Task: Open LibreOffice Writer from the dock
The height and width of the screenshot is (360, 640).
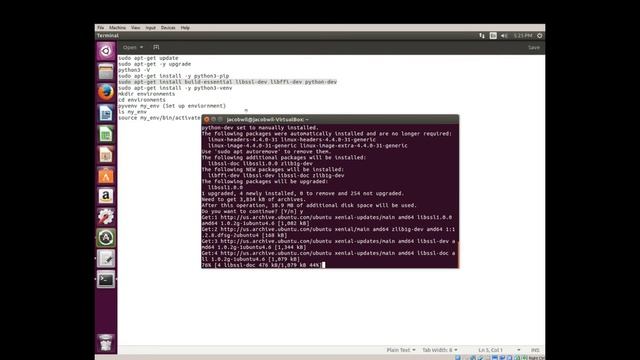Action: coord(106,113)
